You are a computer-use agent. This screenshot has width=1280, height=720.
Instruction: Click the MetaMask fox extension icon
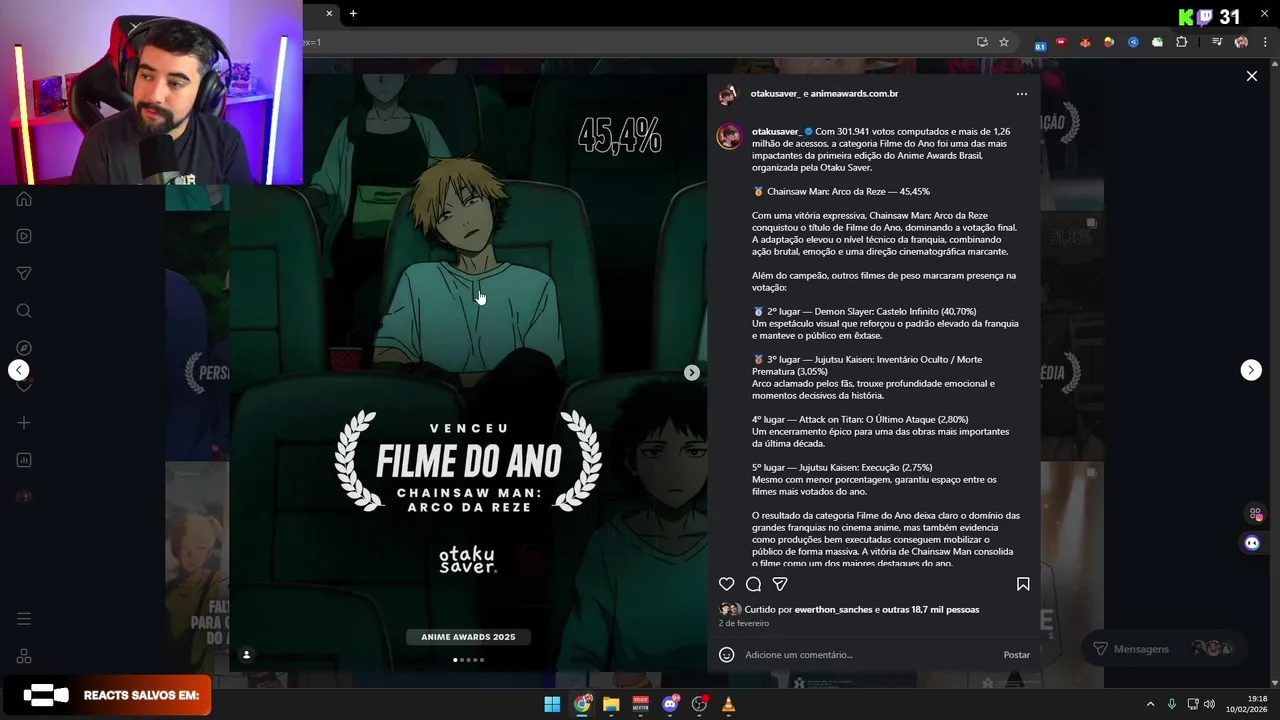tap(1085, 42)
